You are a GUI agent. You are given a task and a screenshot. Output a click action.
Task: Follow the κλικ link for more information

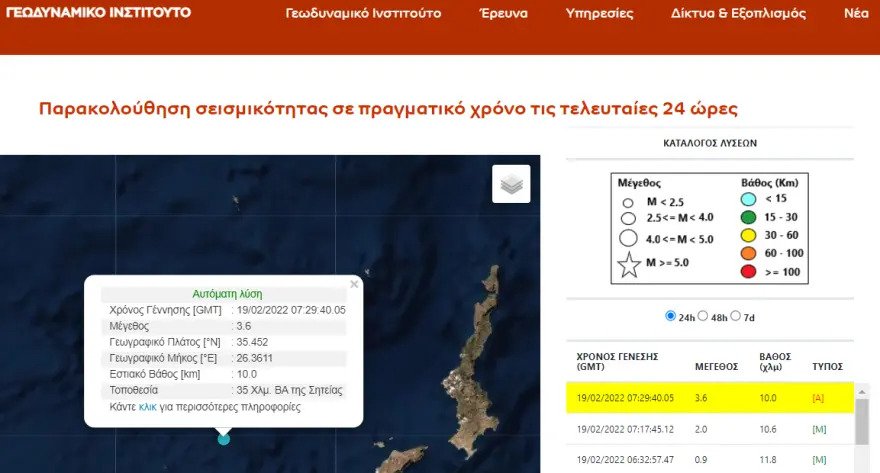click(x=148, y=407)
